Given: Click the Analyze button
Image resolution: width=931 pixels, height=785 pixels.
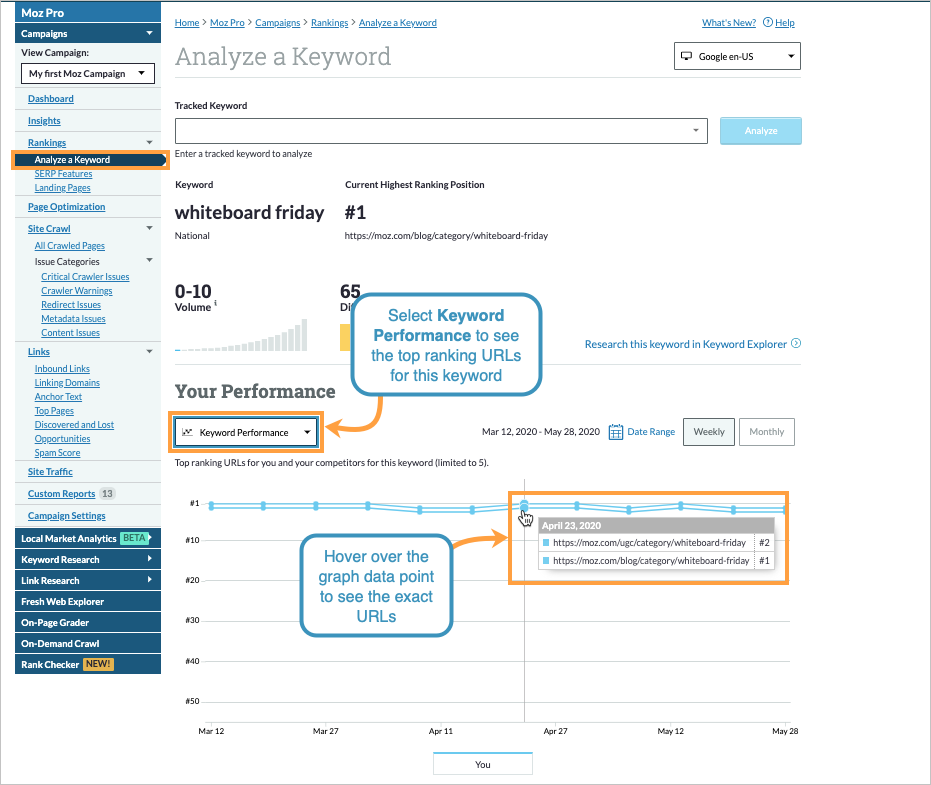Looking at the screenshot, I should point(761,131).
